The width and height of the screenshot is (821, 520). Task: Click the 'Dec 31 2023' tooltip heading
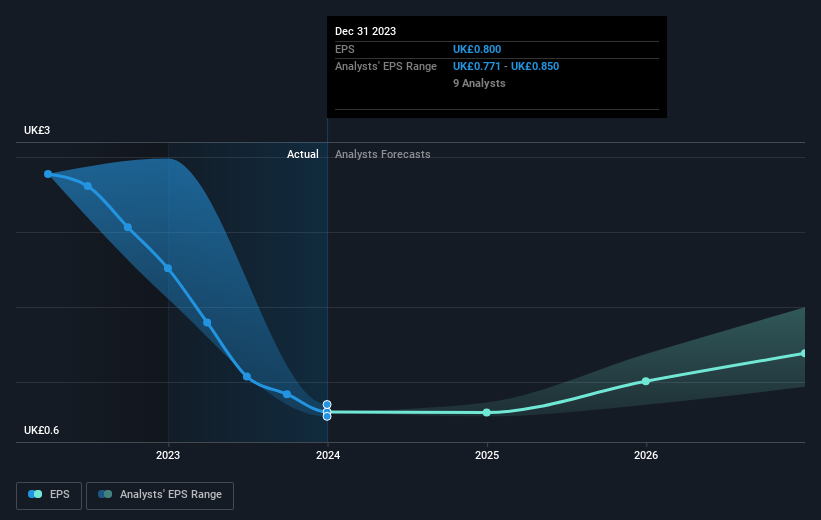[x=365, y=31]
